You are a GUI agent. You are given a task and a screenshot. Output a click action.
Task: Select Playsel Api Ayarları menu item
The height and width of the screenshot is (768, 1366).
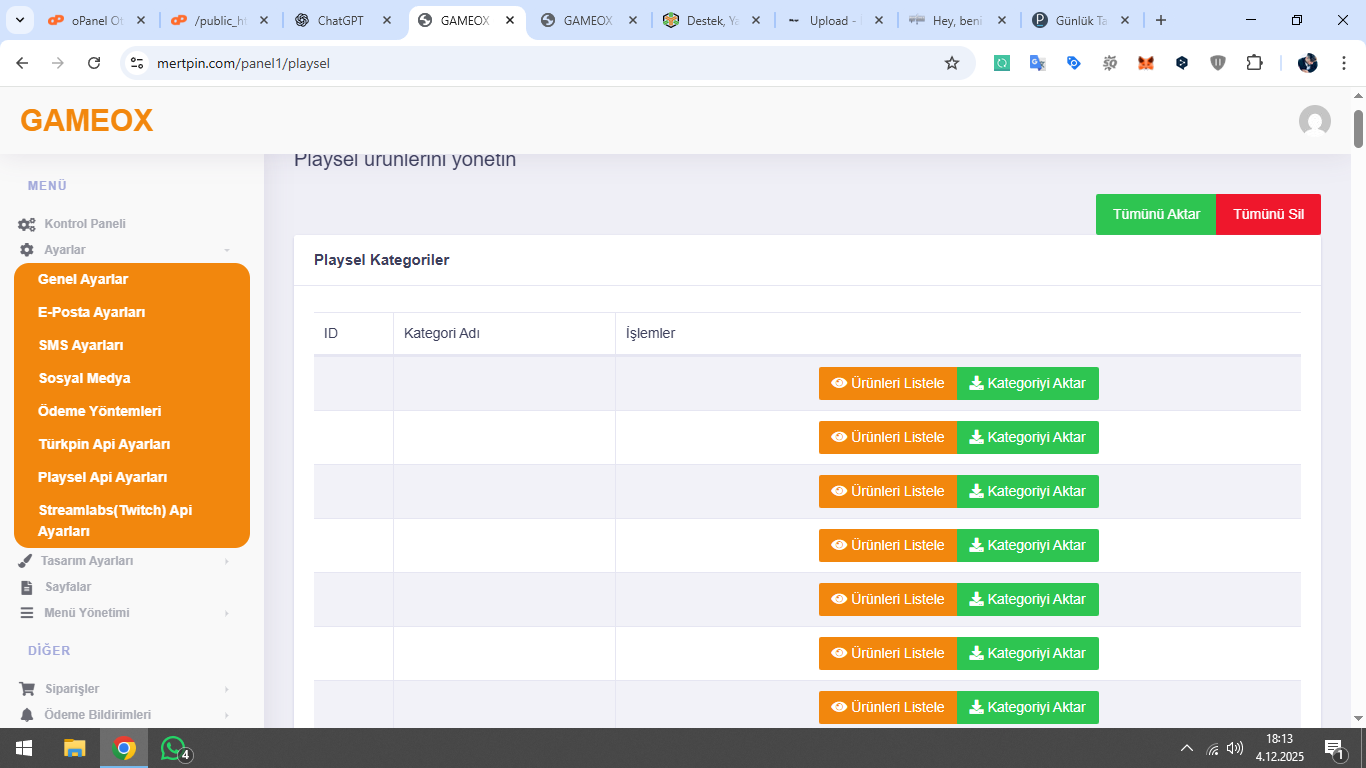[x=102, y=477]
